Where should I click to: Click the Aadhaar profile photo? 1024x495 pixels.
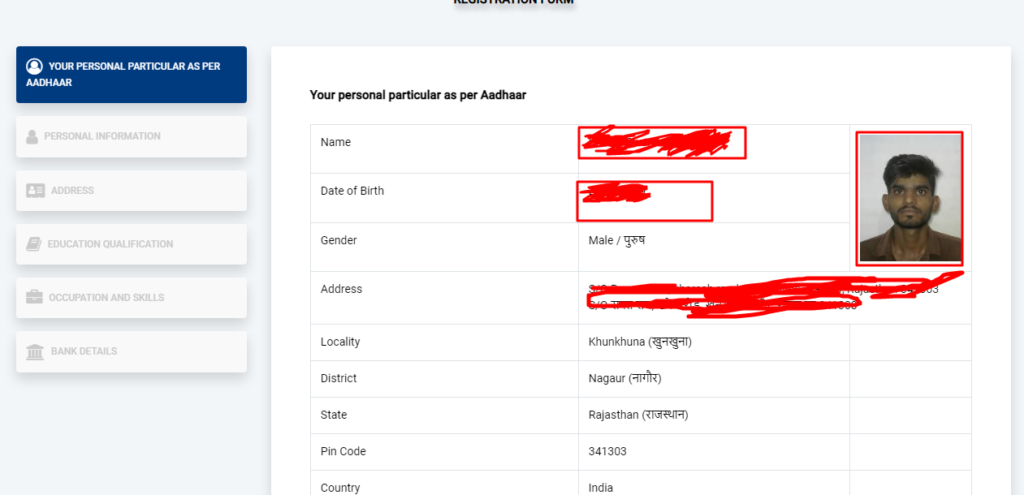click(910, 198)
